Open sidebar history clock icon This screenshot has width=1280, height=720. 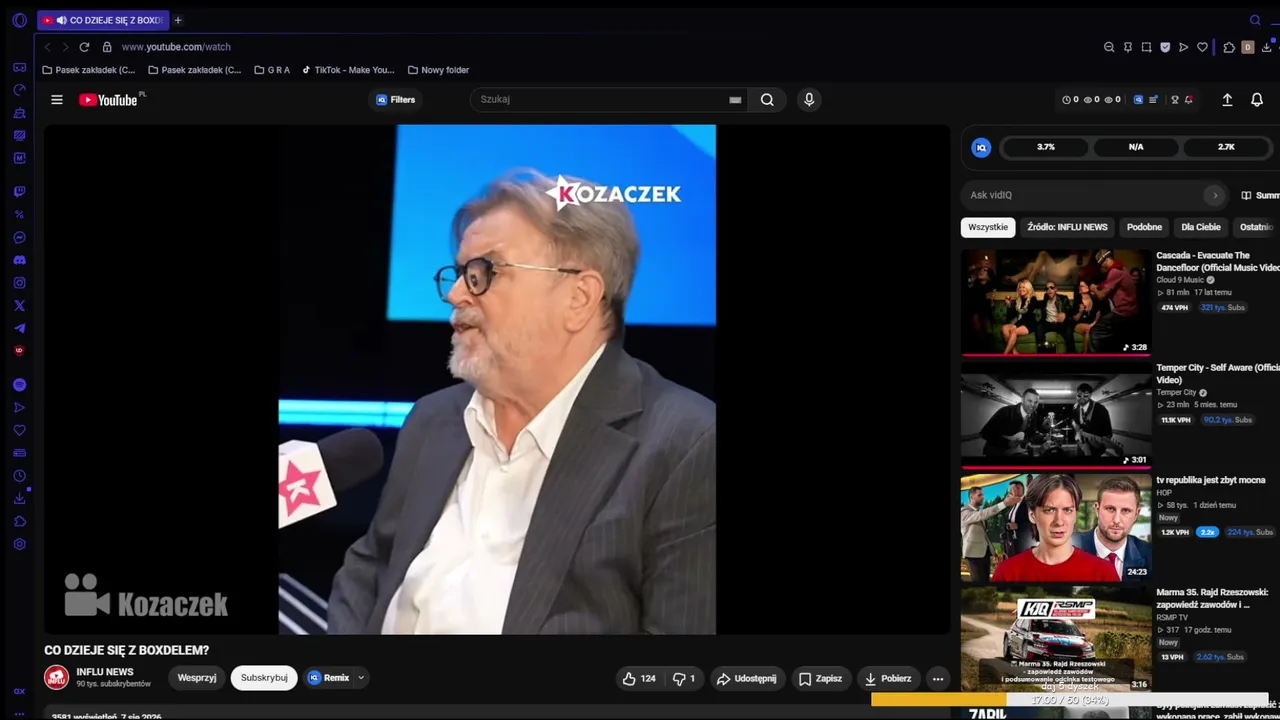point(19,476)
